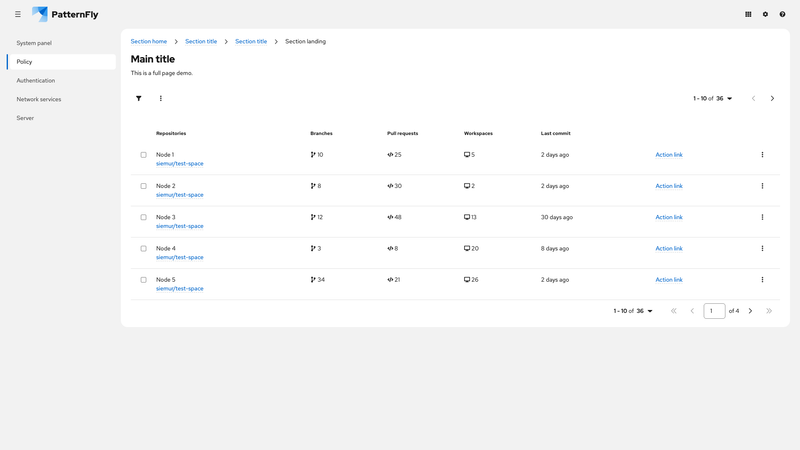
Task: Select Policy in sidebar navigation
Action: (61, 62)
